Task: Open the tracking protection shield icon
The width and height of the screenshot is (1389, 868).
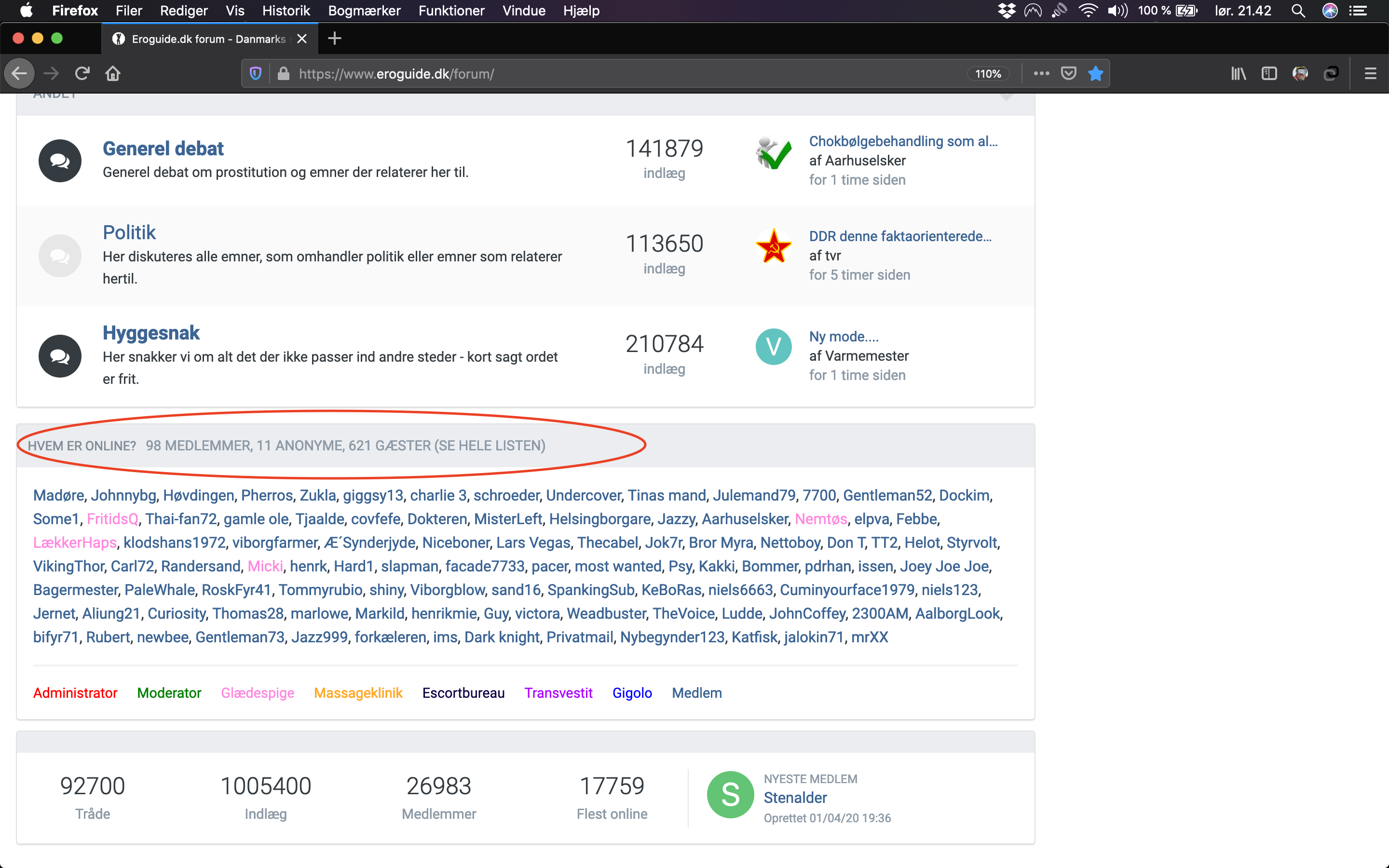Action: (x=256, y=73)
